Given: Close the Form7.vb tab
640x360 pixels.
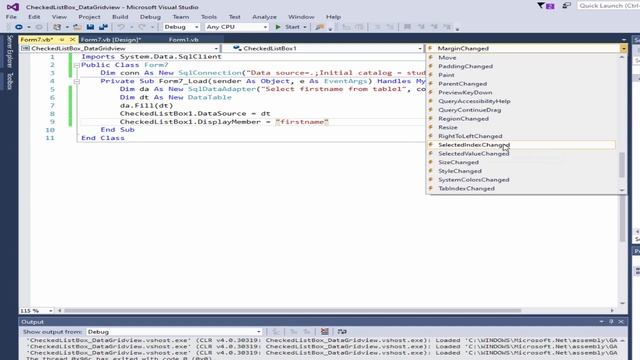Looking at the screenshot, I should [x=72, y=40].
